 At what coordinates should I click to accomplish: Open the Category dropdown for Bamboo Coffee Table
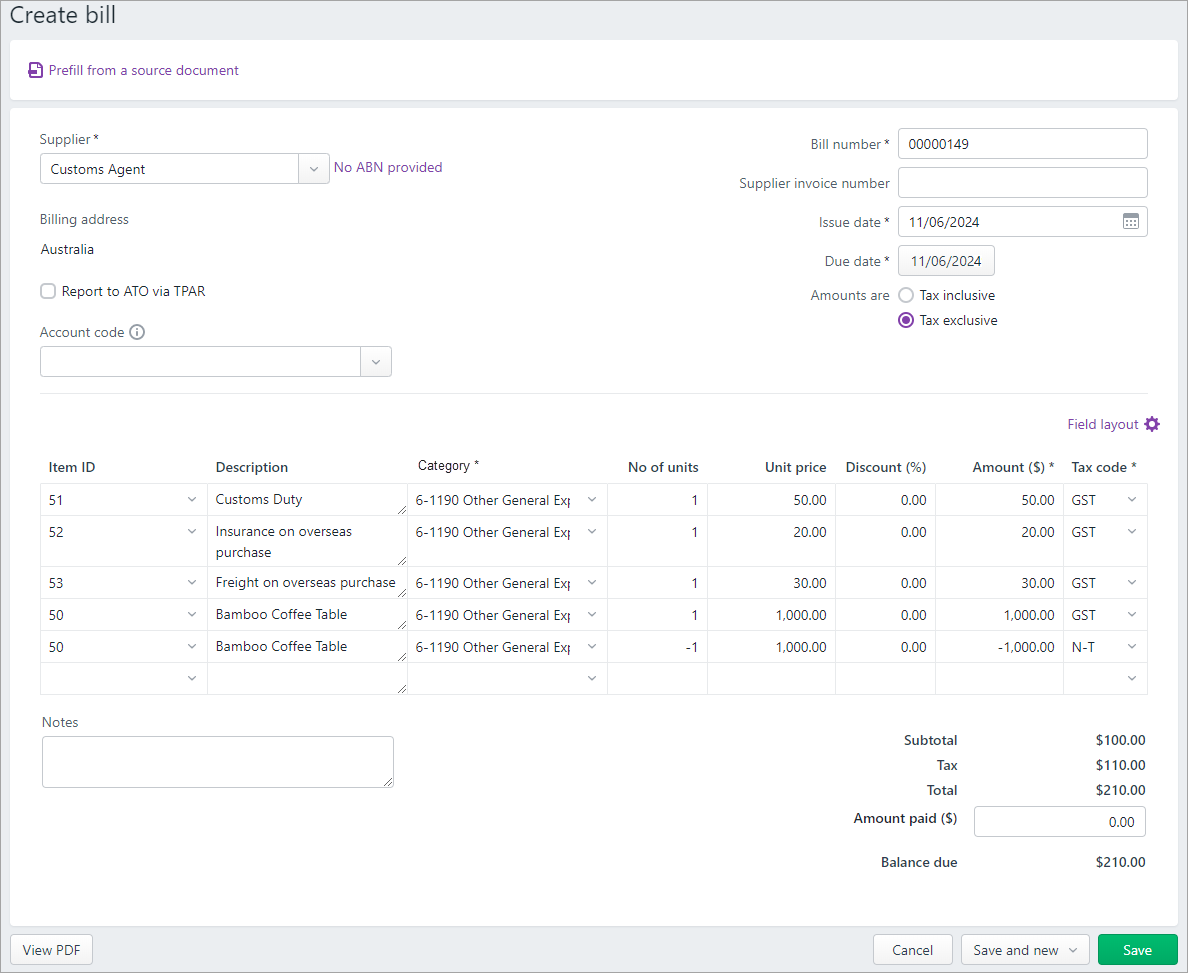592,614
